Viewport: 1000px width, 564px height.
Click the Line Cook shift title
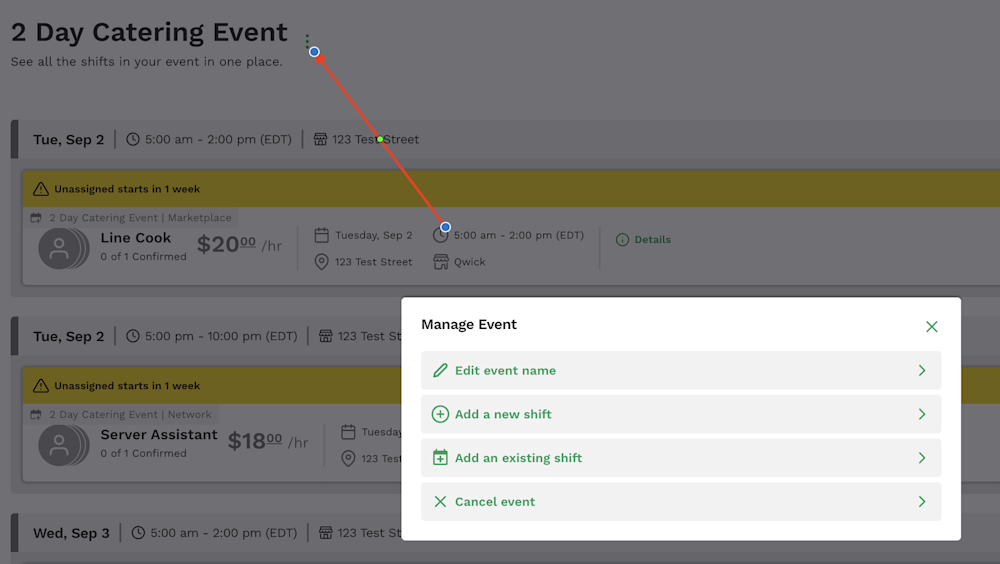tap(136, 238)
